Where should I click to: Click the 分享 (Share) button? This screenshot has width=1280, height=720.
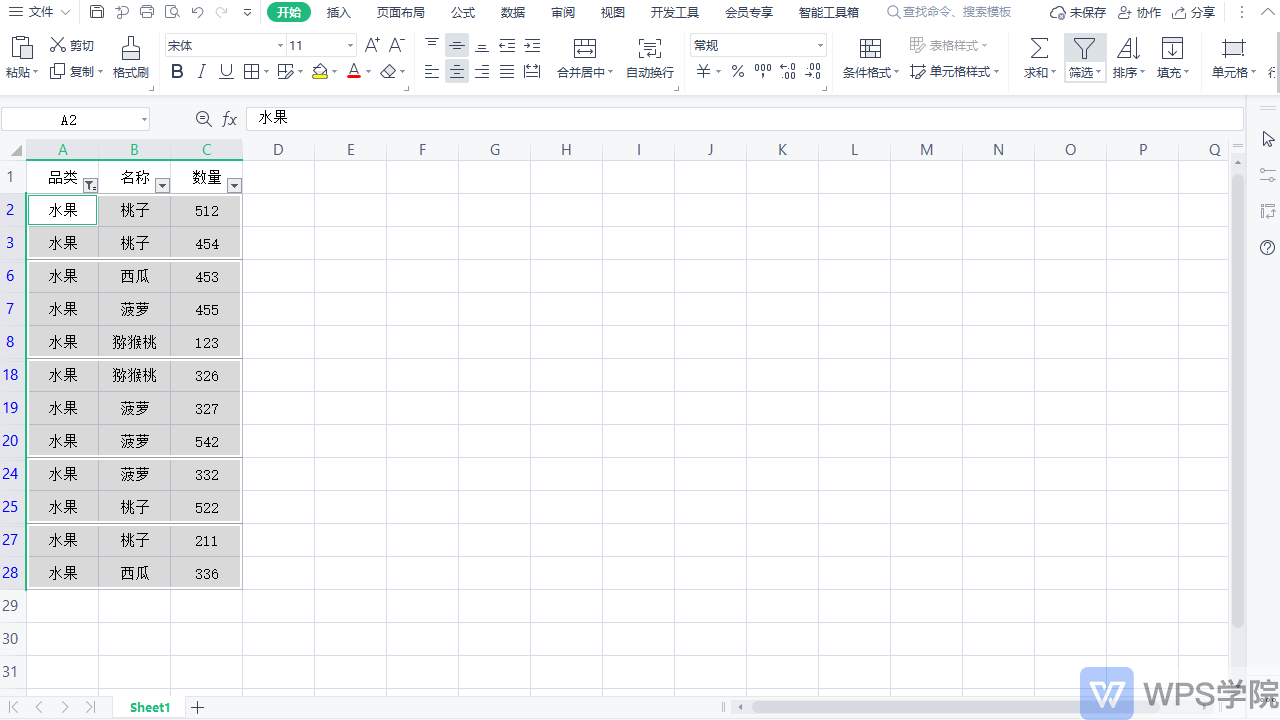click(1194, 12)
